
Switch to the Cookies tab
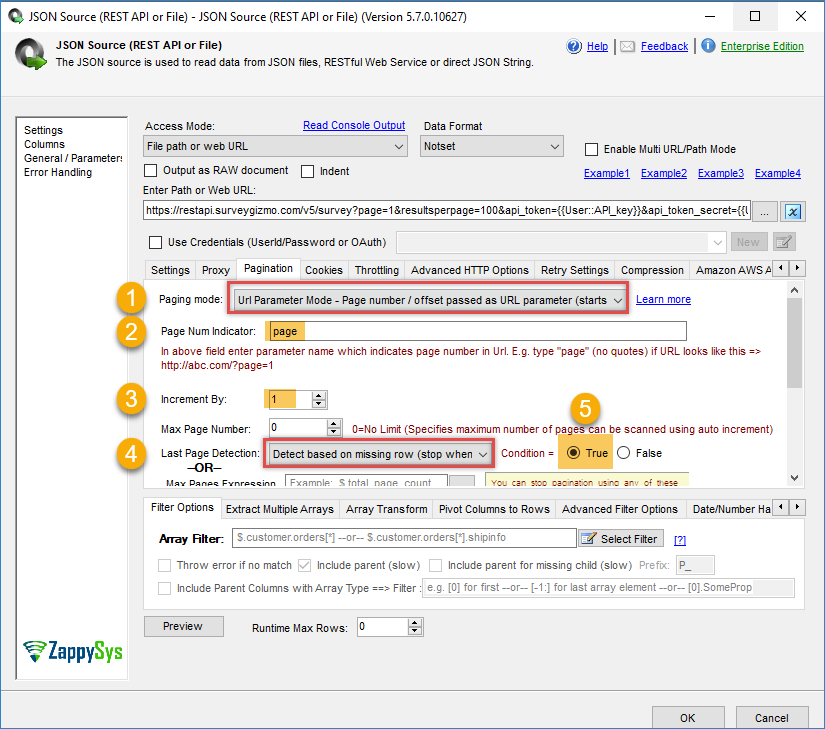click(324, 270)
